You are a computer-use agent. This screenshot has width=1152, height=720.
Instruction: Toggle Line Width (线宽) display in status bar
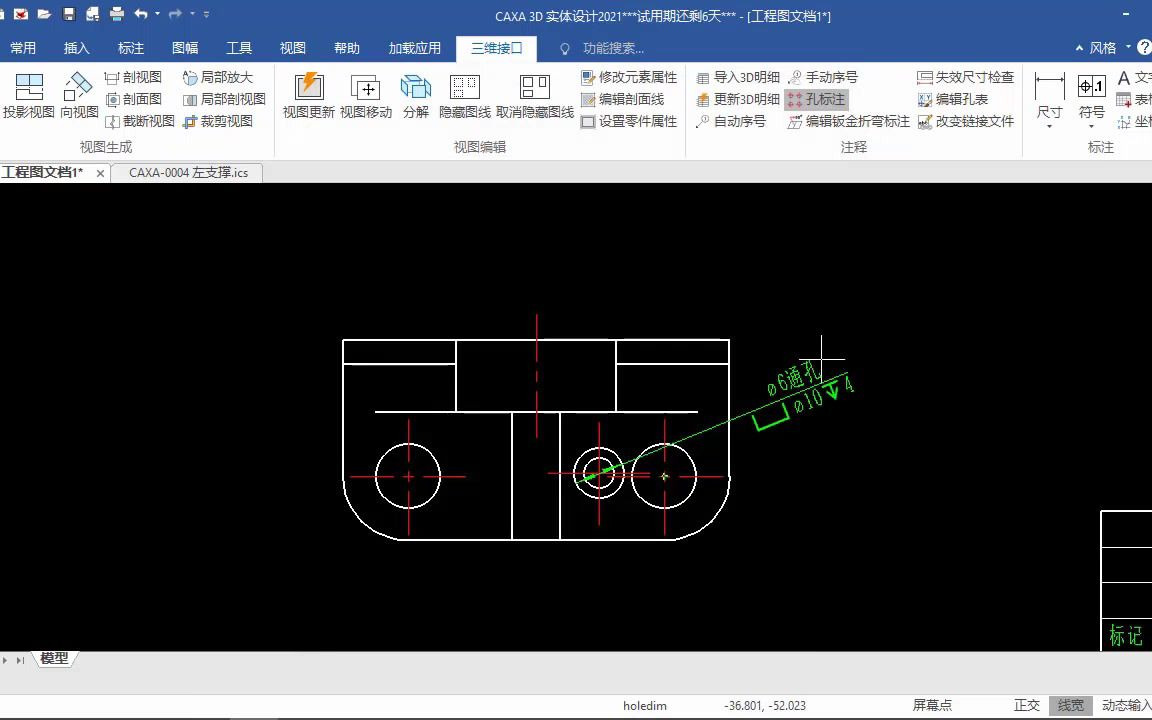(x=1070, y=705)
